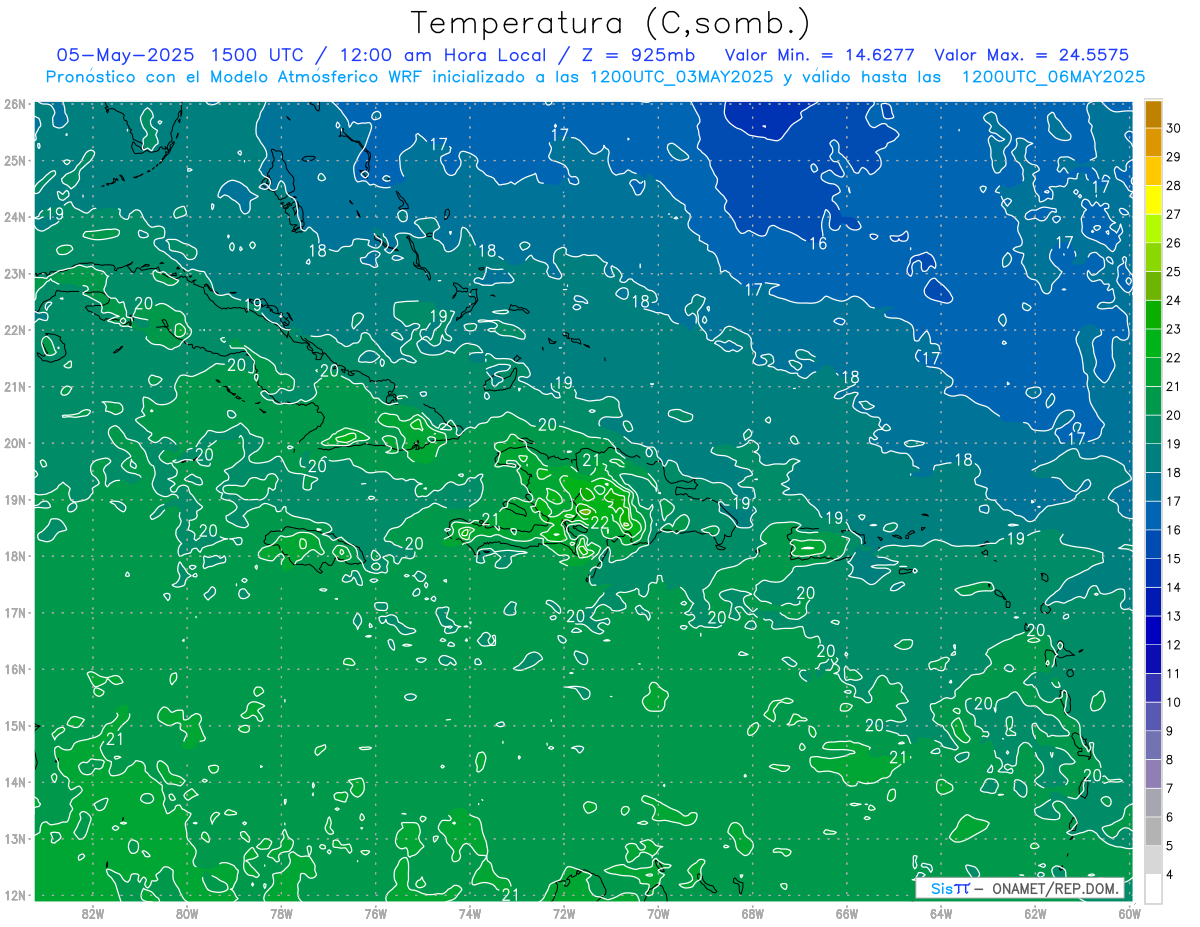Image resolution: width=1200 pixels, height=927 pixels.
Task: Click 'Valor Min. = 14.6277' text
Action: pos(821,55)
